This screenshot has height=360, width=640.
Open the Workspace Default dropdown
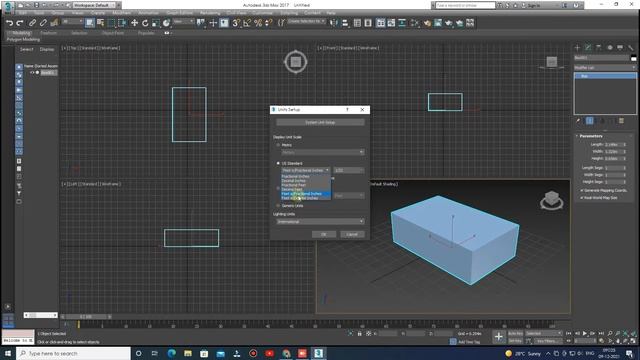pyautogui.click(x=94, y=5)
